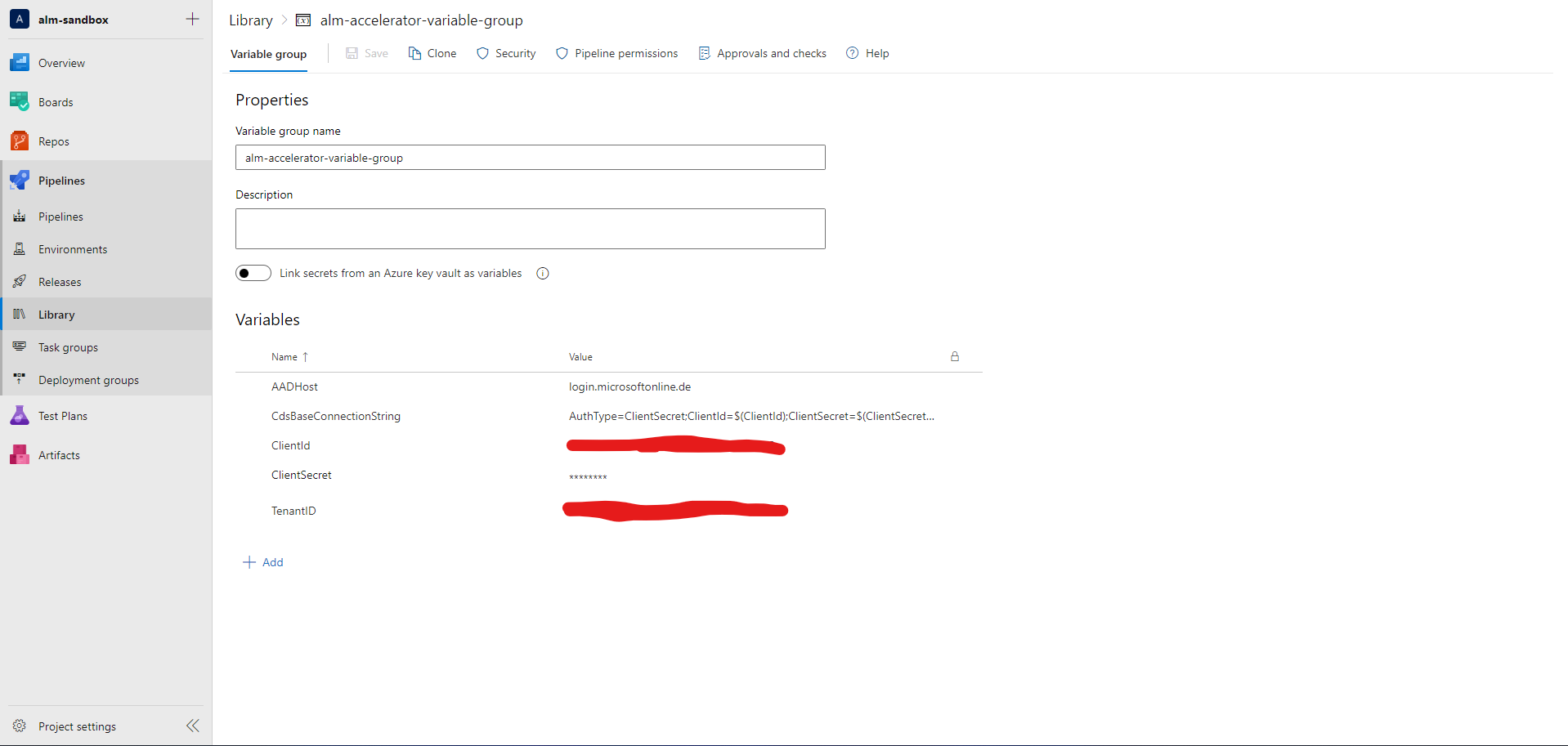
Task: Enable Link secrets from an Azure key vault
Action: pos(253,272)
